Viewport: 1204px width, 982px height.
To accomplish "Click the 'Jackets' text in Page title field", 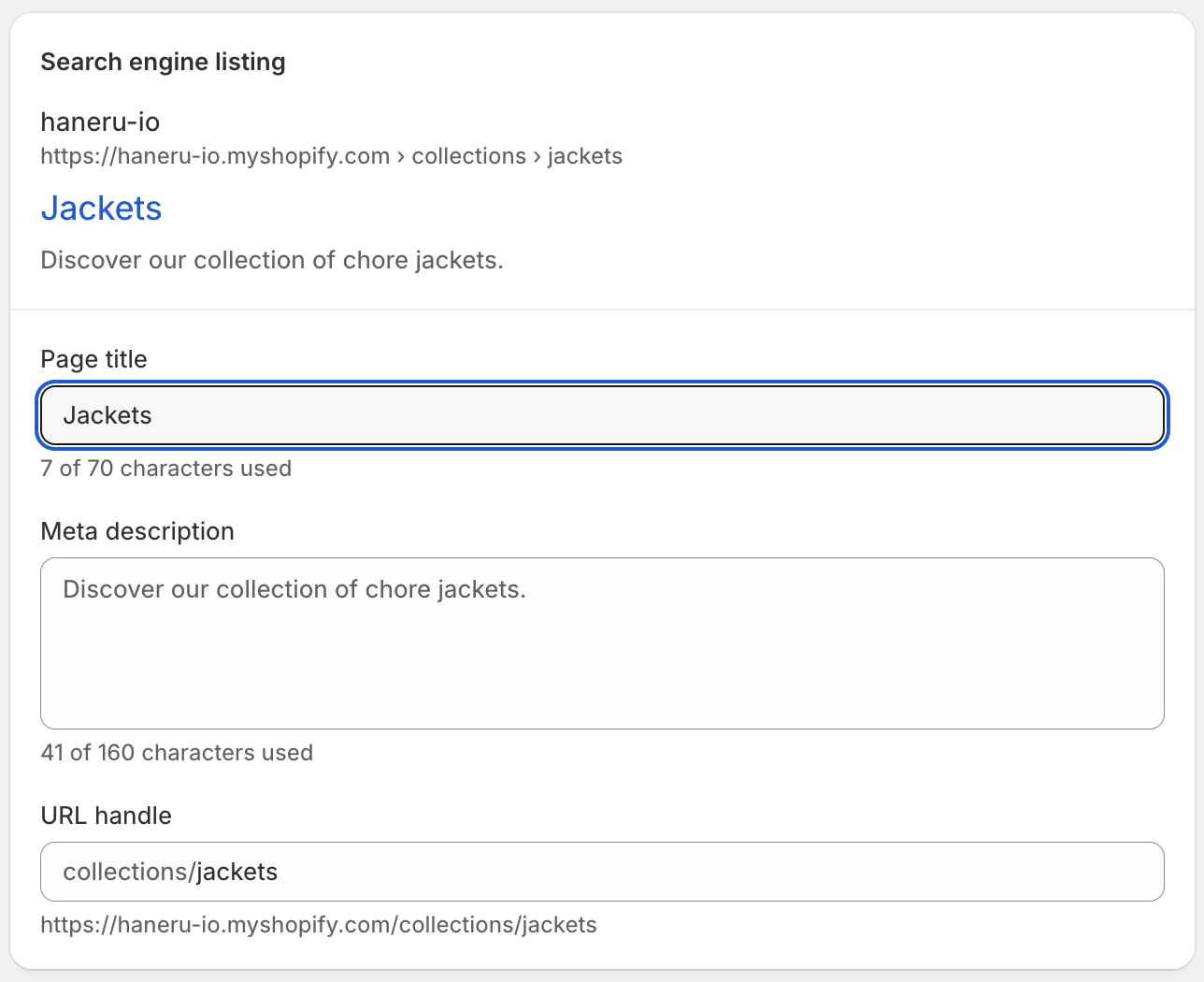I will pos(107,415).
